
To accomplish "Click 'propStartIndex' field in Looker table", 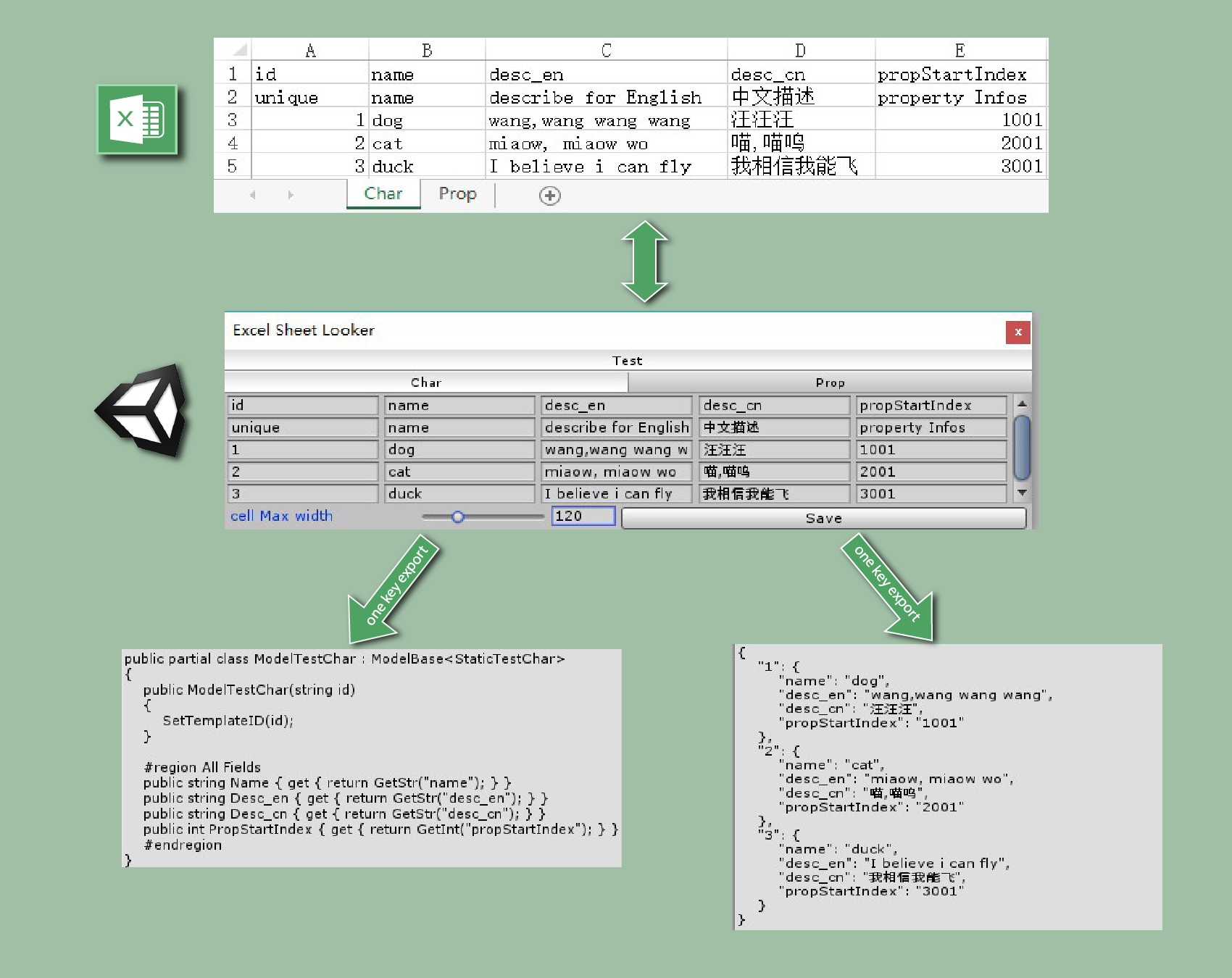I will coord(931,405).
